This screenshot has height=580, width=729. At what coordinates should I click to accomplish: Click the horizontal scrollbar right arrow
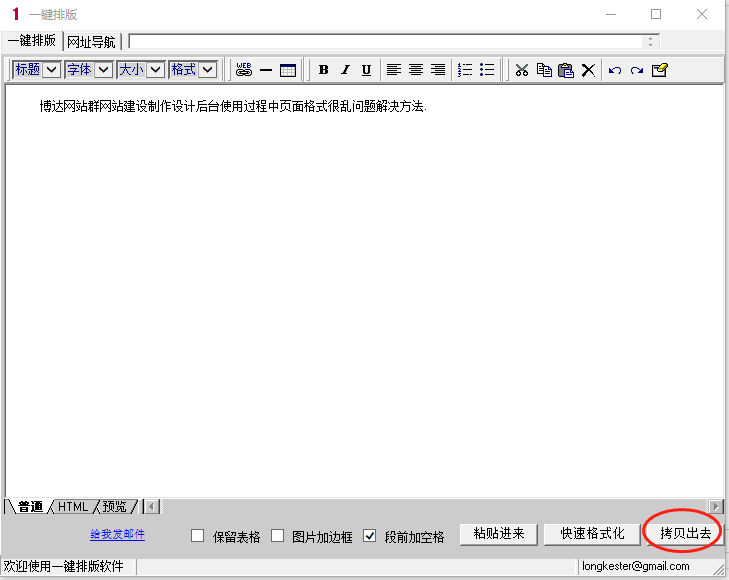click(716, 507)
